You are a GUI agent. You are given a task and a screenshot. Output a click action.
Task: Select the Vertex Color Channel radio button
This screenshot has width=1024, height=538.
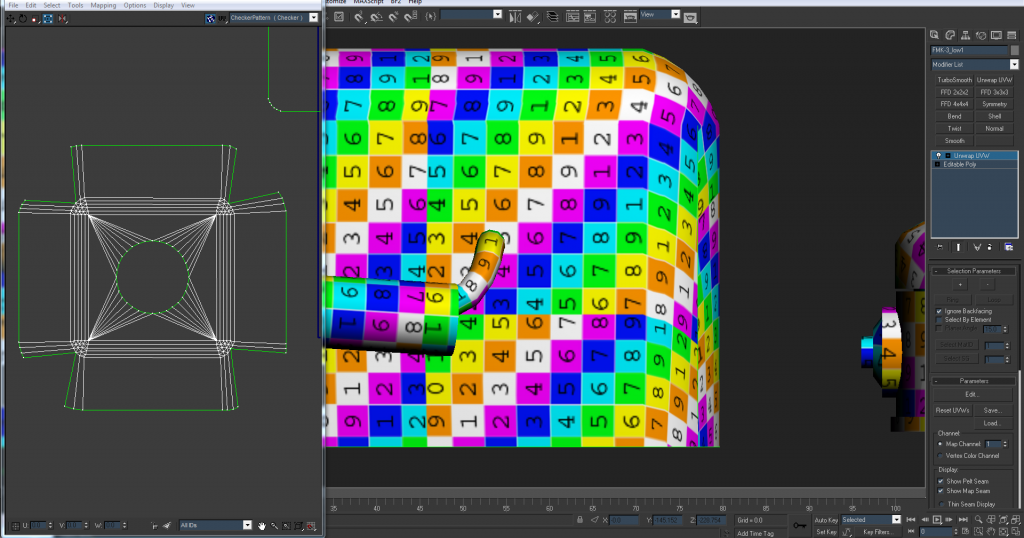coord(941,455)
